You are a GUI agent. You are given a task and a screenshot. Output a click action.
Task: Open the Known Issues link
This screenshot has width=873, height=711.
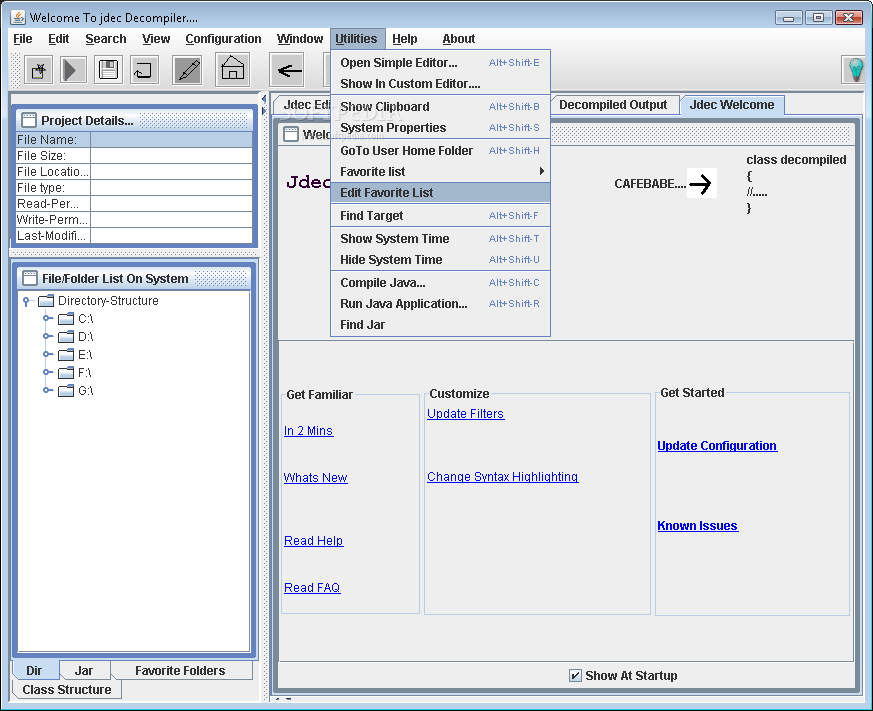(x=698, y=526)
